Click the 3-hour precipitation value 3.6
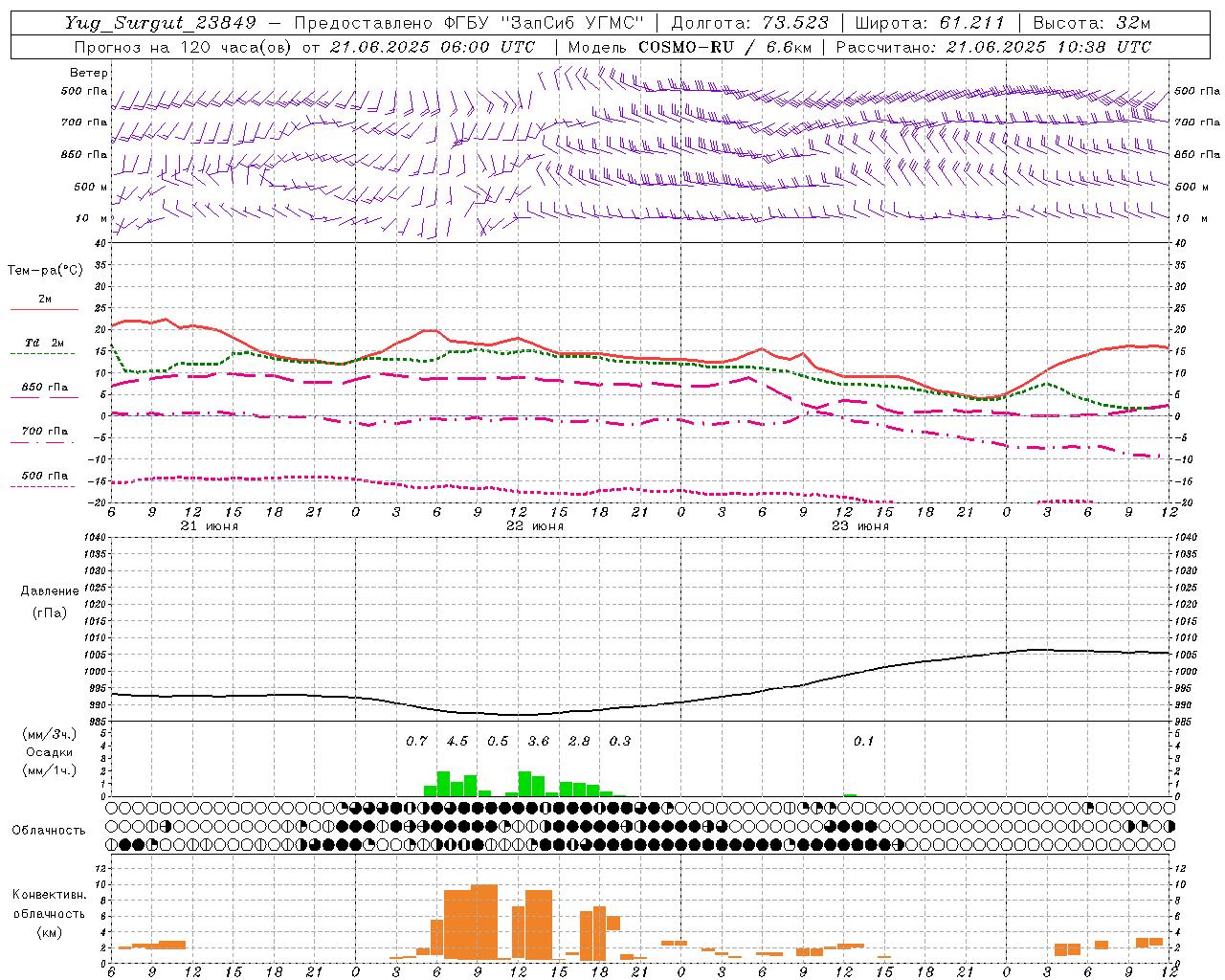 point(539,741)
